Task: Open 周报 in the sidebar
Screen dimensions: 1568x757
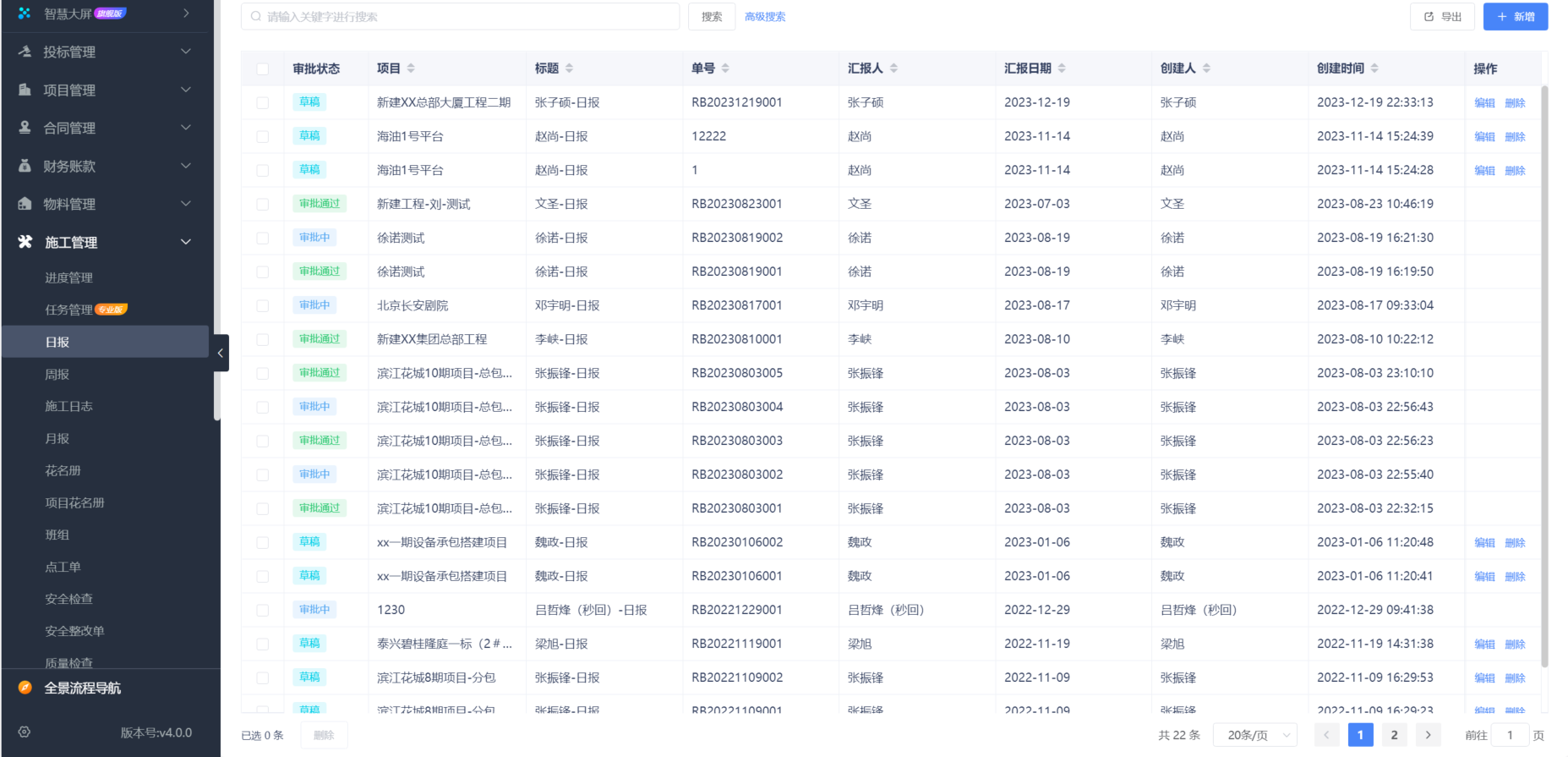Action: pos(57,374)
